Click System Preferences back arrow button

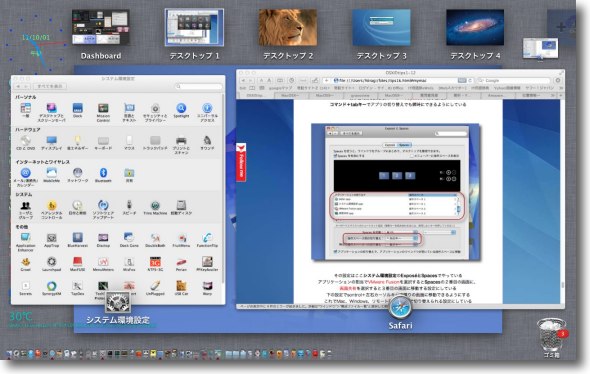[18, 87]
